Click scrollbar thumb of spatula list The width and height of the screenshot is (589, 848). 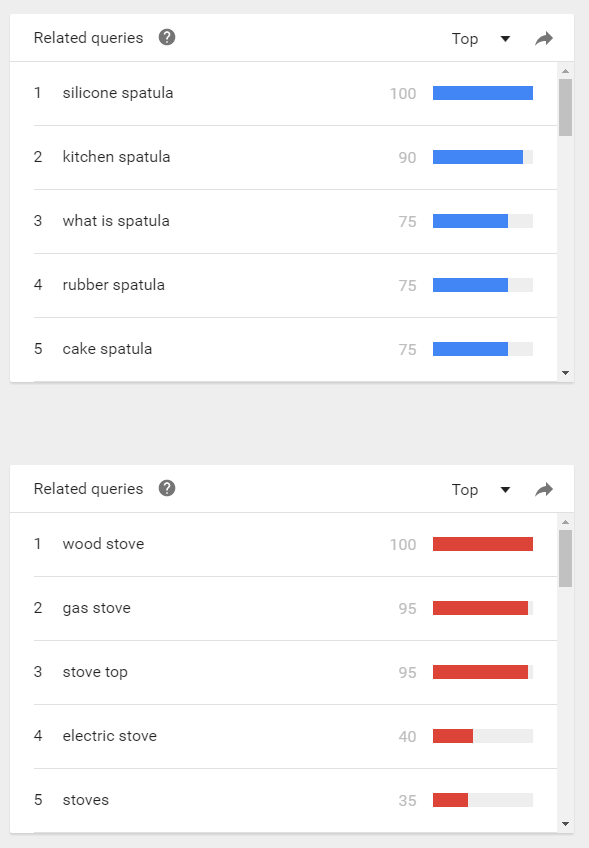pyautogui.click(x=565, y=107)
